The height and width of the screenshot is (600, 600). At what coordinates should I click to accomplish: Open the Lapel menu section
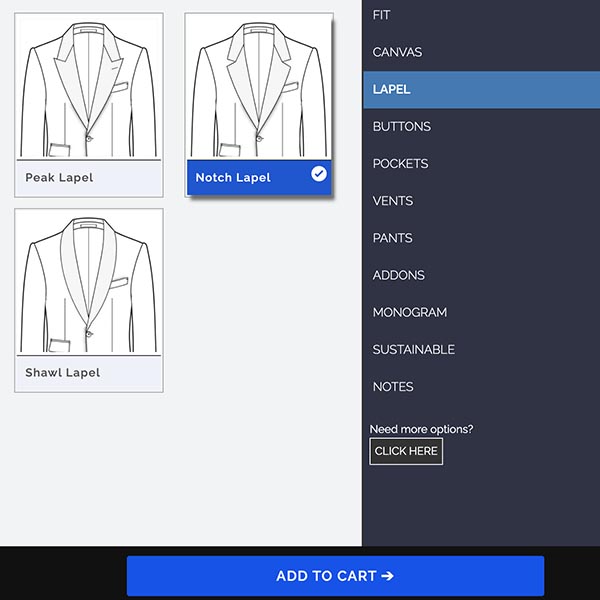392,89
